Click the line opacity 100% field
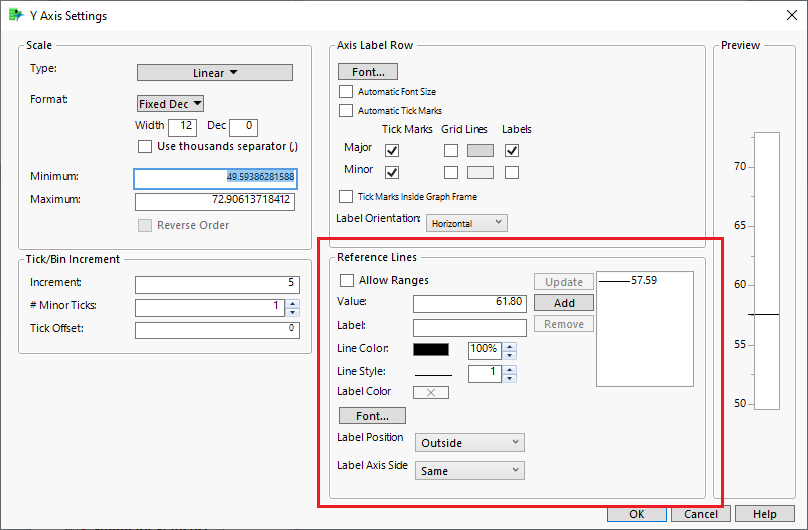 click(484, 350)
